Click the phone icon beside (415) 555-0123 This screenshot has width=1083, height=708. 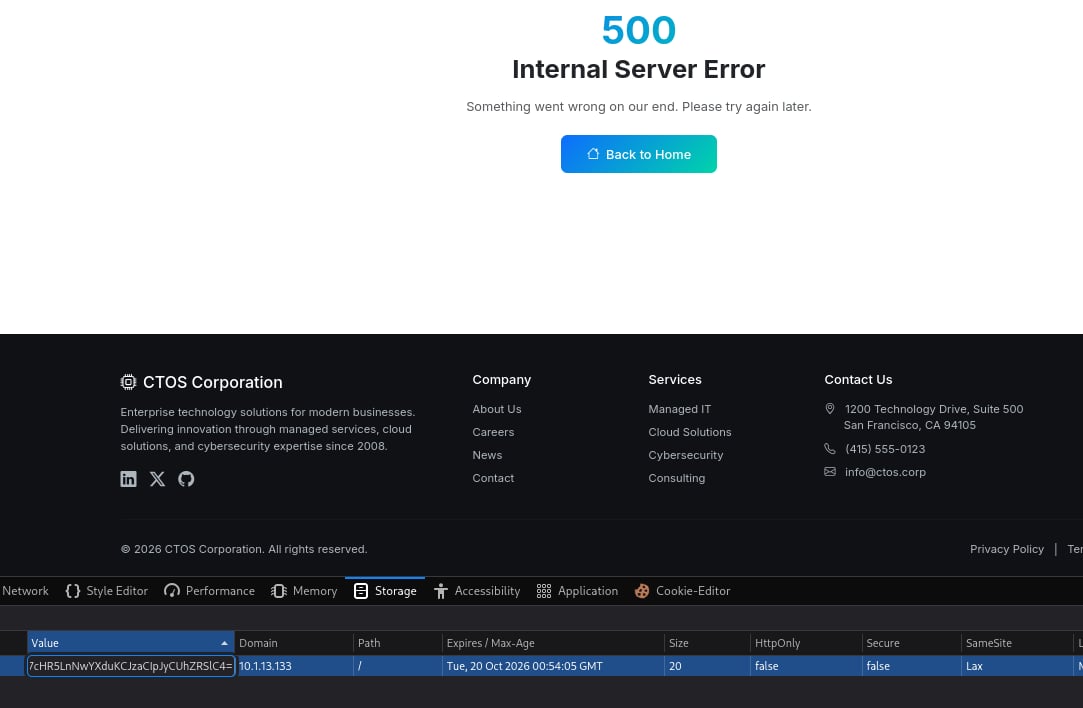pos(830,449)
